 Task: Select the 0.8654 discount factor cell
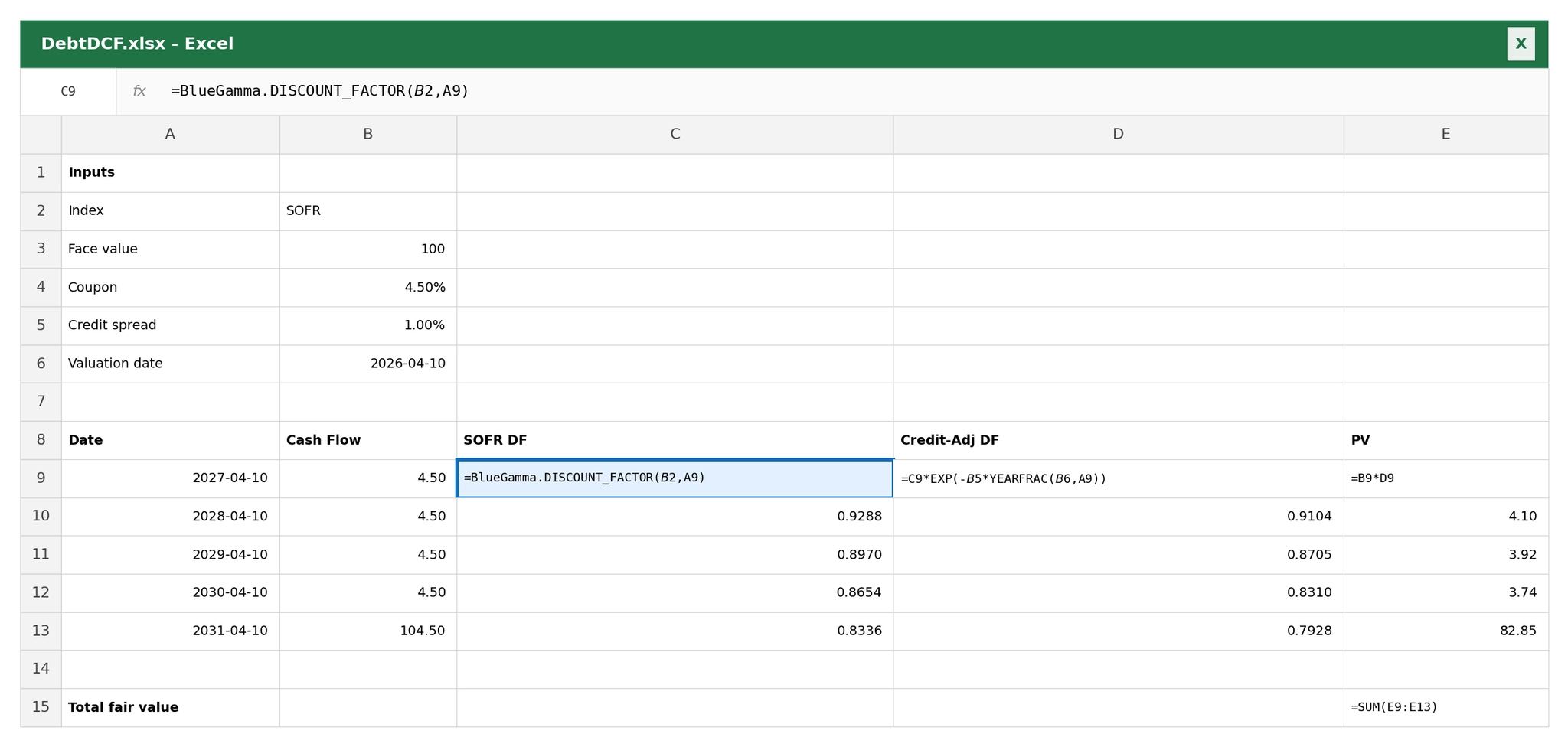(x=675, y=592)
